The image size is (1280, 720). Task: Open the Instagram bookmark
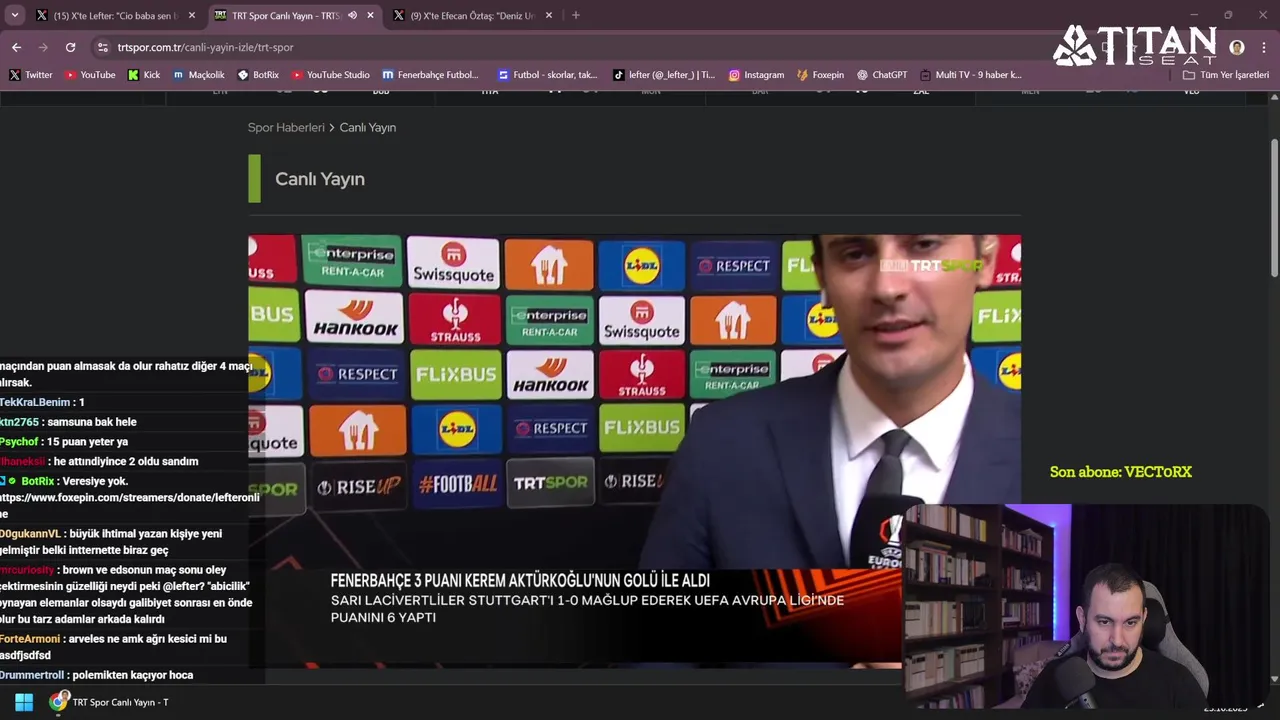pos(756,75)
